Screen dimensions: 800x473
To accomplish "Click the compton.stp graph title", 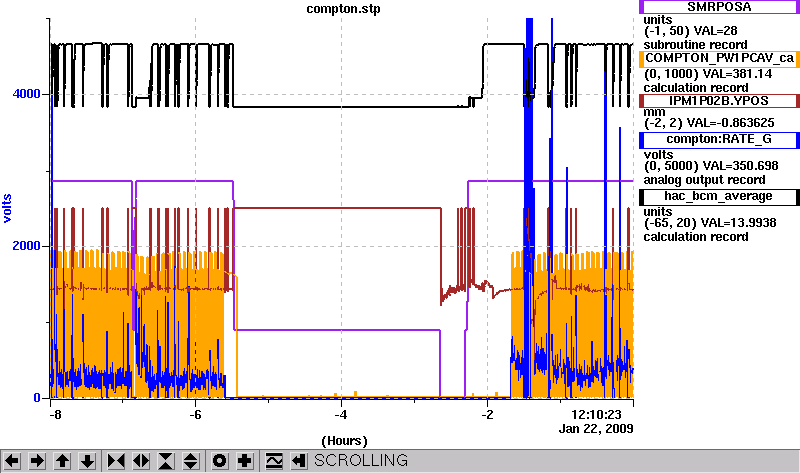I will (343, 9).
